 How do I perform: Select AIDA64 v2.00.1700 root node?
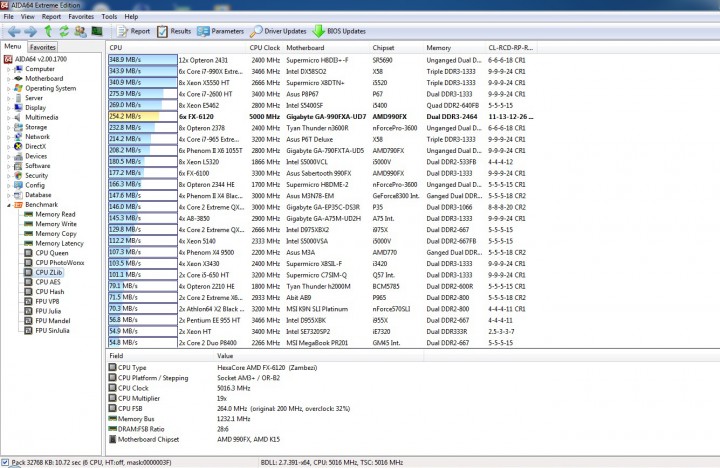click(35, 59)
